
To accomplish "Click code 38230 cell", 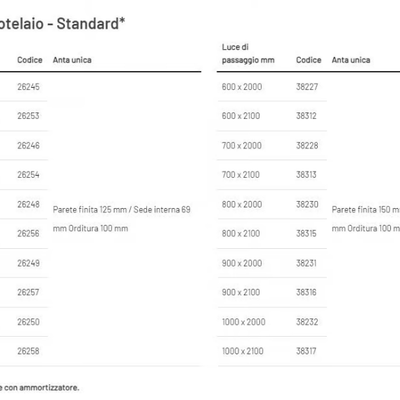I will pos(307,204).
